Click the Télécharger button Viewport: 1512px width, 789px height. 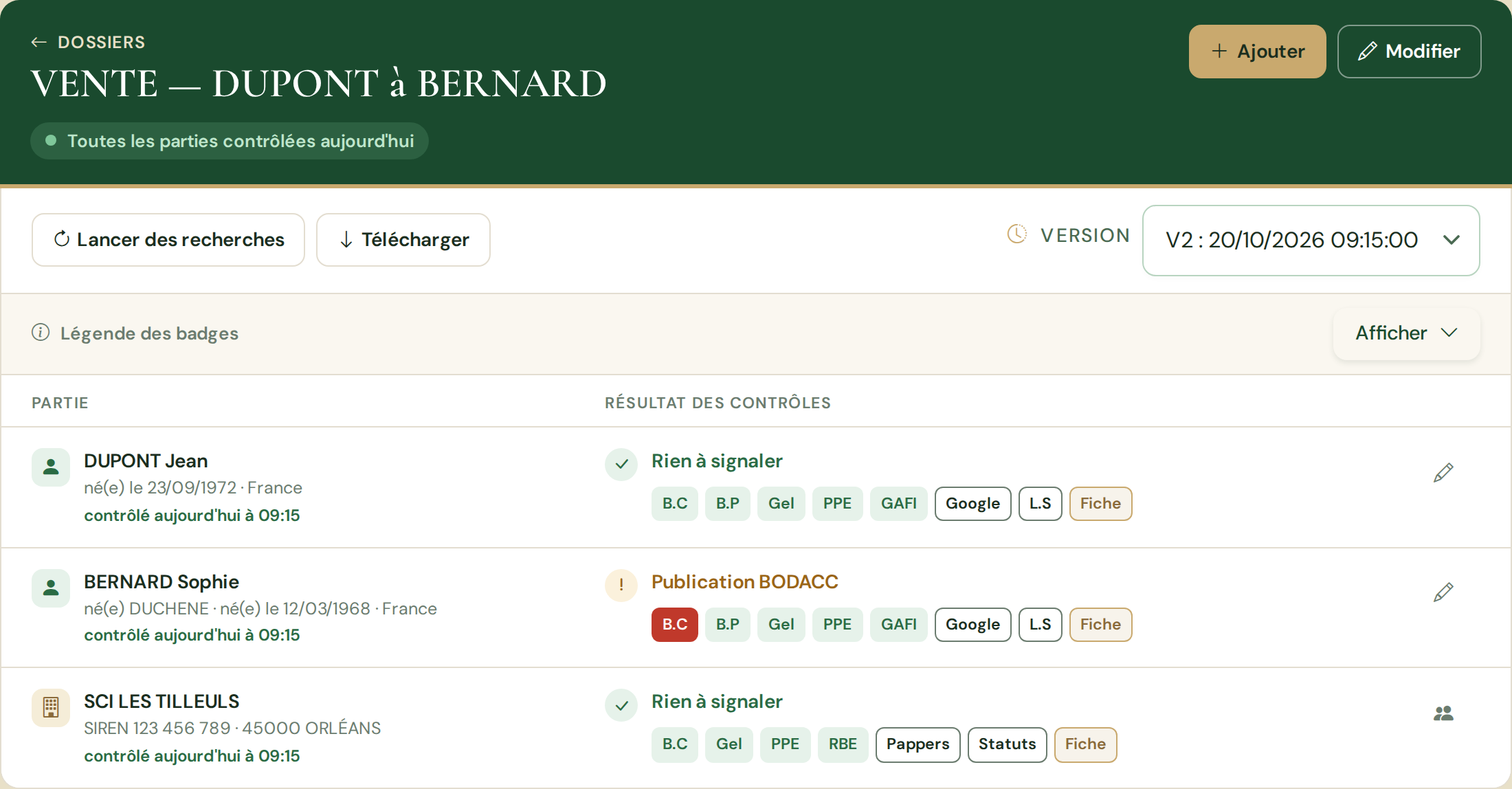click(x=403, y=240)
